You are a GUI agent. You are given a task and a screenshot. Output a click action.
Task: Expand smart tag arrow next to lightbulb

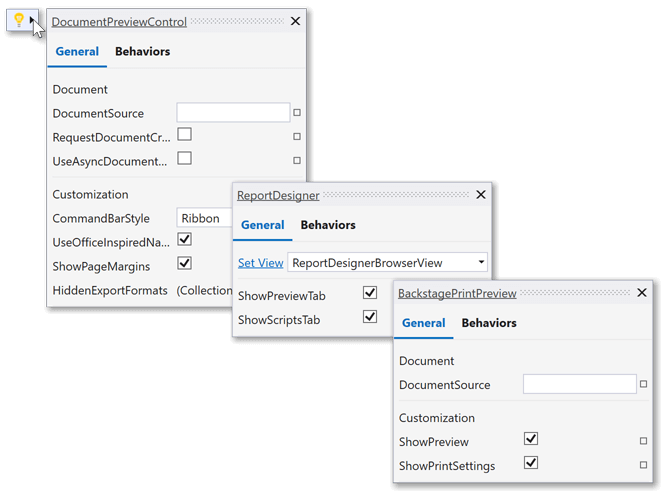coord(34,20)
